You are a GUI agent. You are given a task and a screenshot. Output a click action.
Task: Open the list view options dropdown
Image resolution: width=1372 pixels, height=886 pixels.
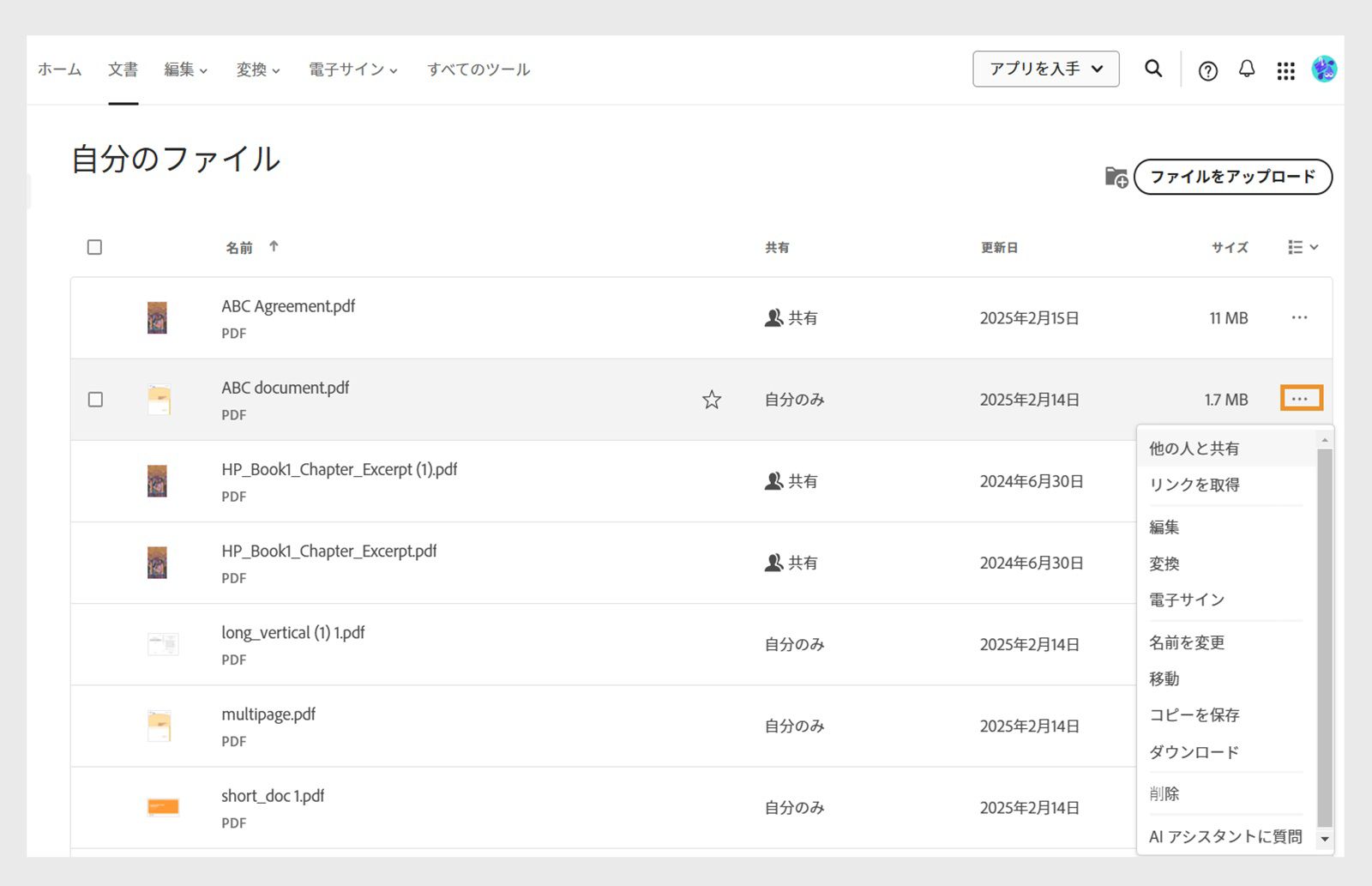pyautogui.click(x=1303, y=247)
